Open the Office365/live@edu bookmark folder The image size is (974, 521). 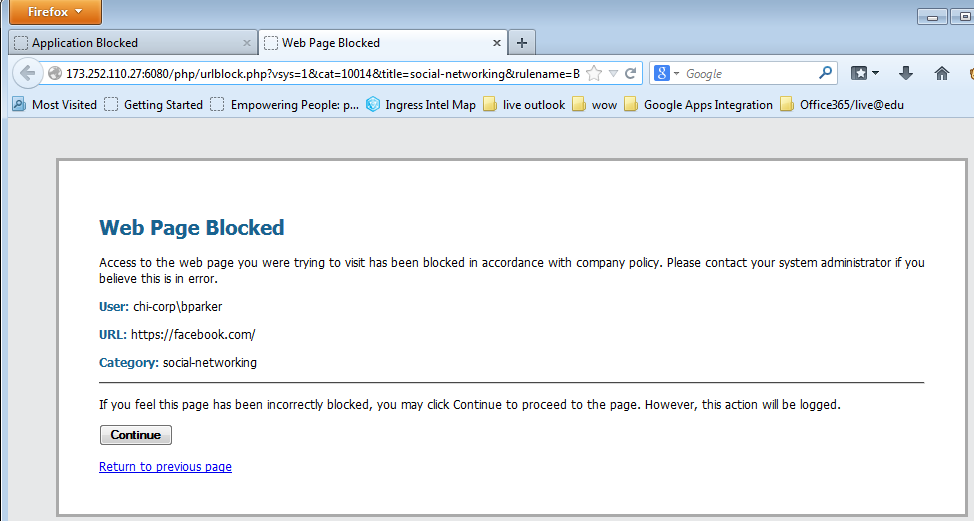[842, 104]
